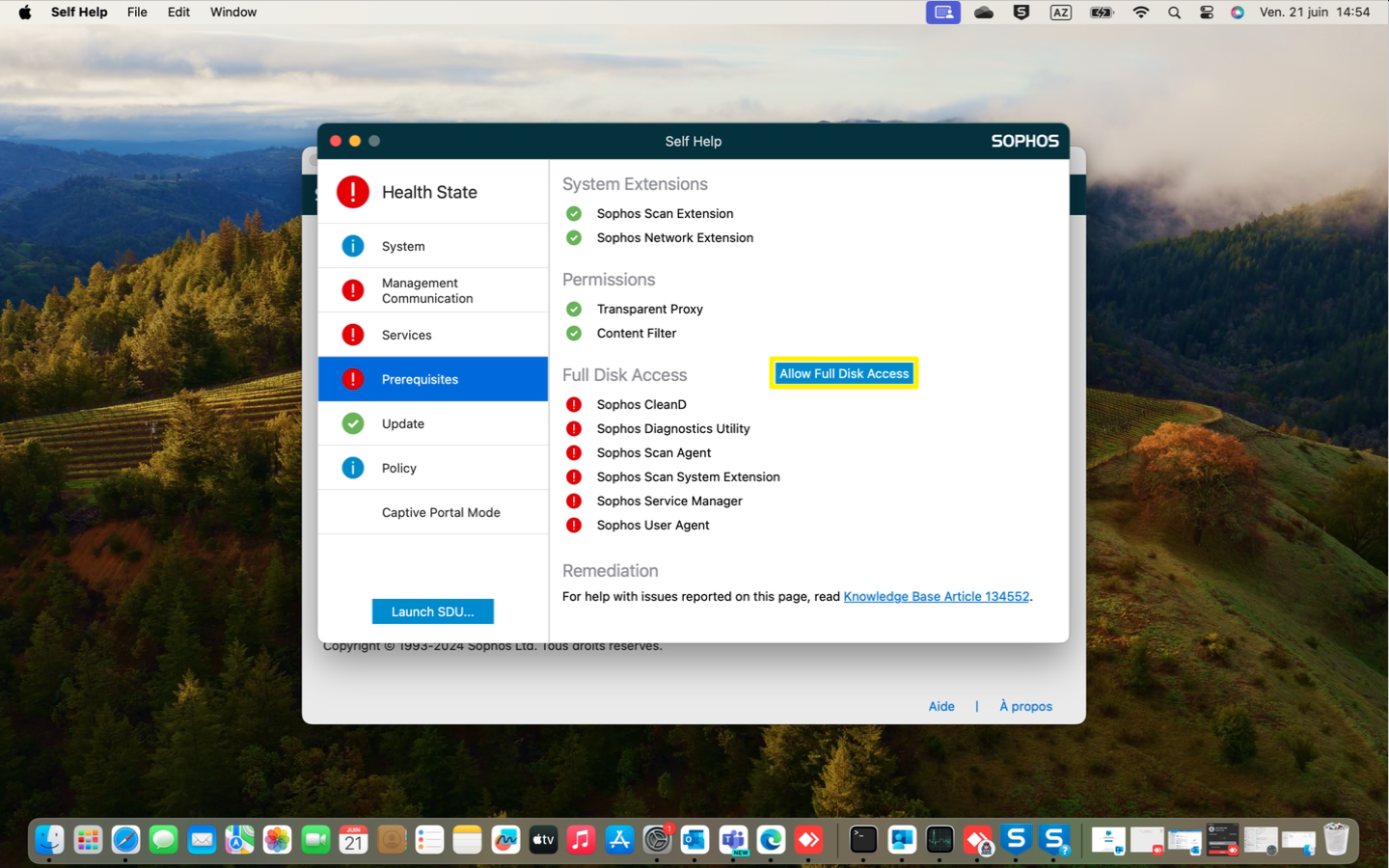Open the File menu
This screenshot has height=868, width=1389.
click(x=137, y=13)
